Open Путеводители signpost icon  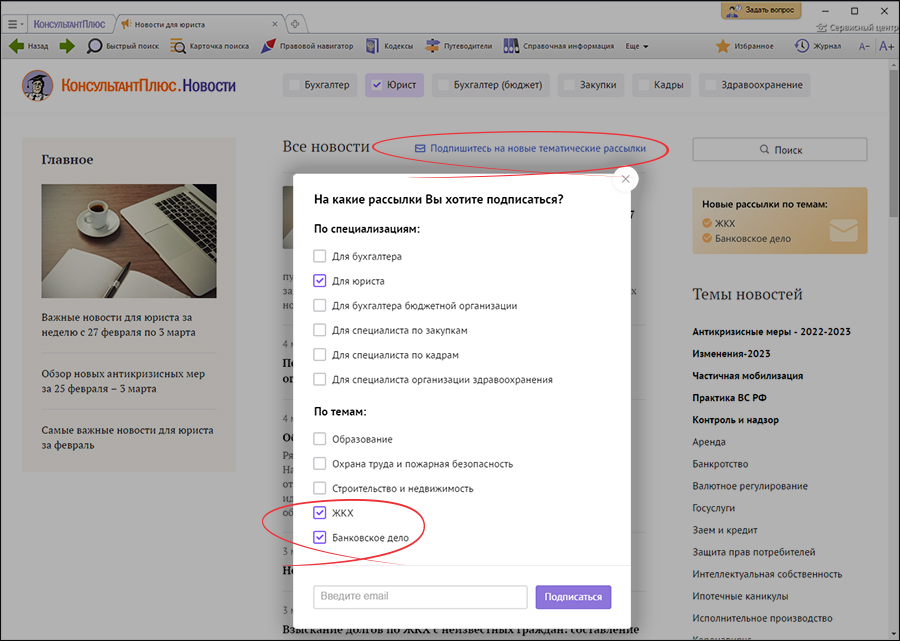click(x=433, y=46)
